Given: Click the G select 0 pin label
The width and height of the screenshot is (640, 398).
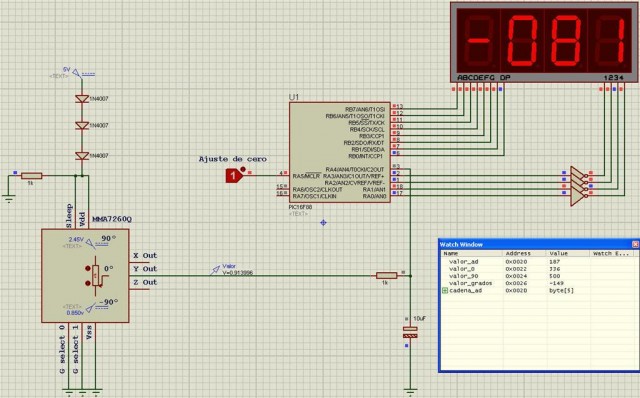Looking at the screenshot, I should 62,349.
